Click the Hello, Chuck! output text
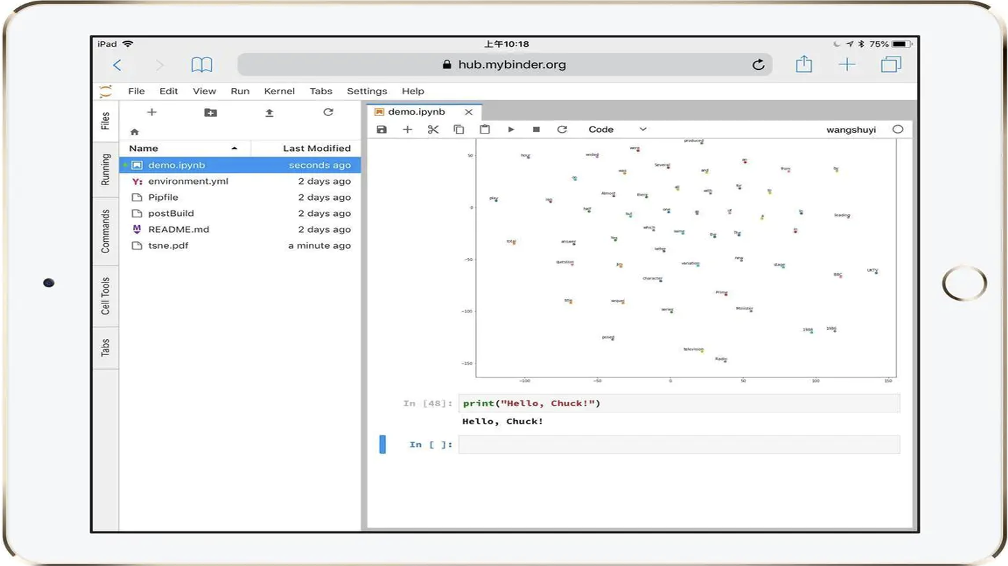Image resolution: width=1008 pixels, height=566 pixels. coord(503,421)
